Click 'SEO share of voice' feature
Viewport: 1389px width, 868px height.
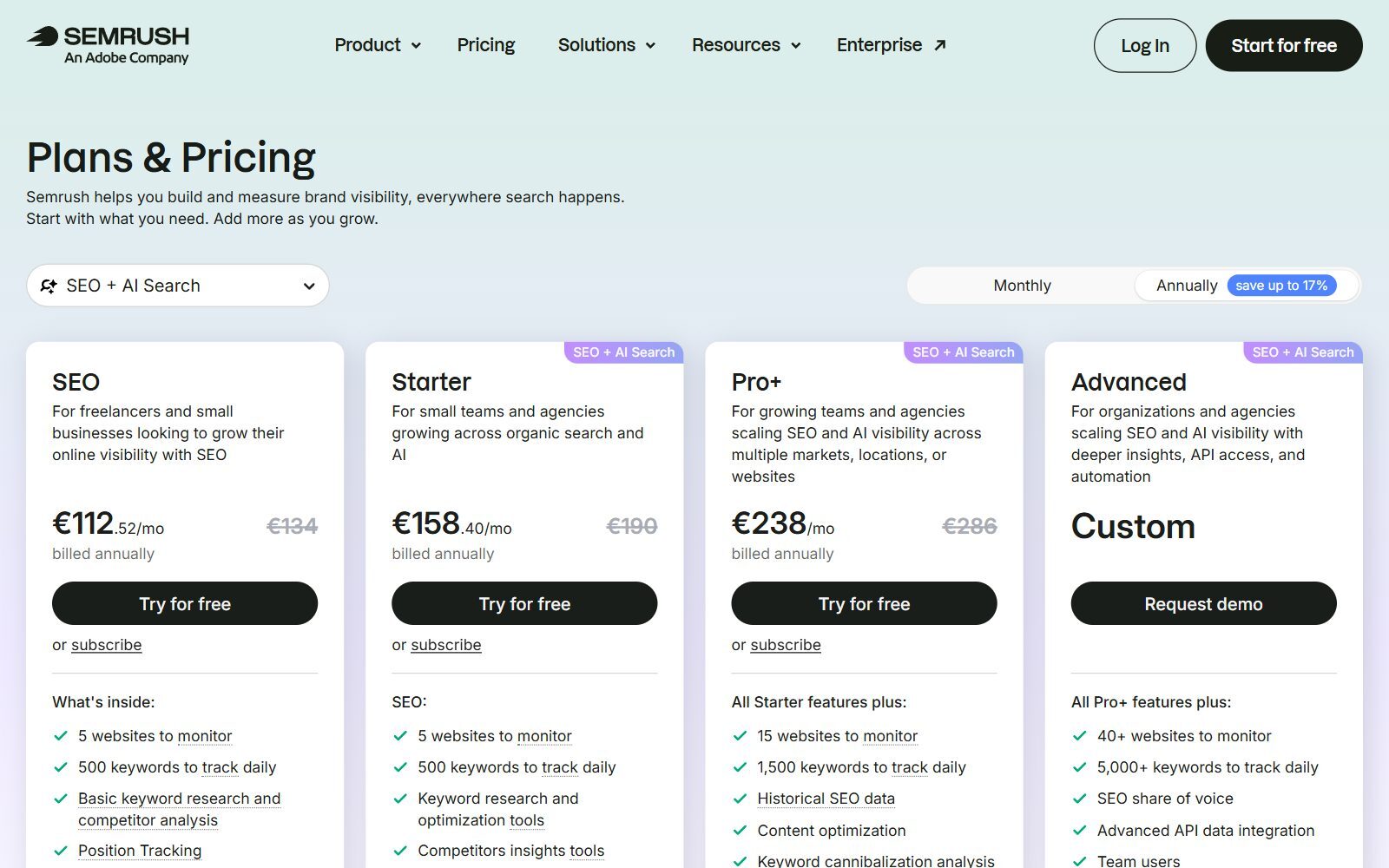coord(1165,799)
